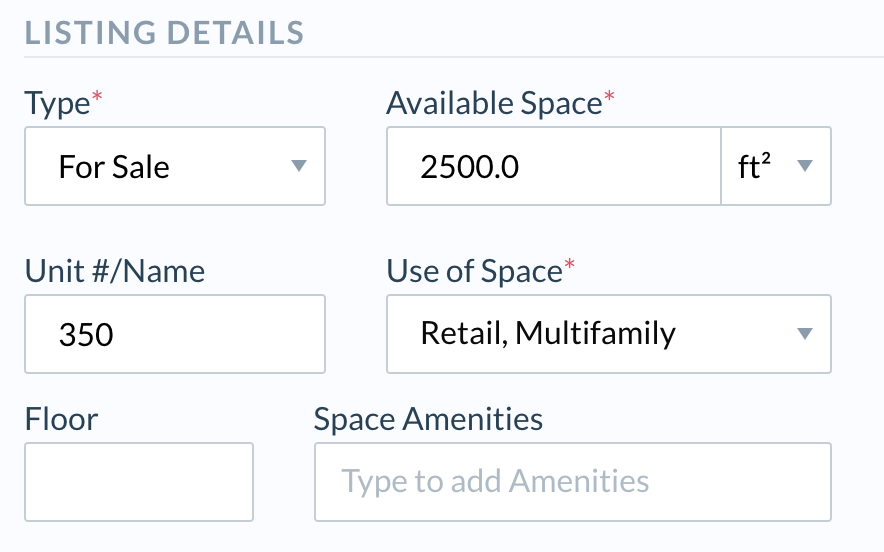Click the red asterisk after Use of Space
The height and width of the screenshot is (552, 884).
[x=570, y=267]
